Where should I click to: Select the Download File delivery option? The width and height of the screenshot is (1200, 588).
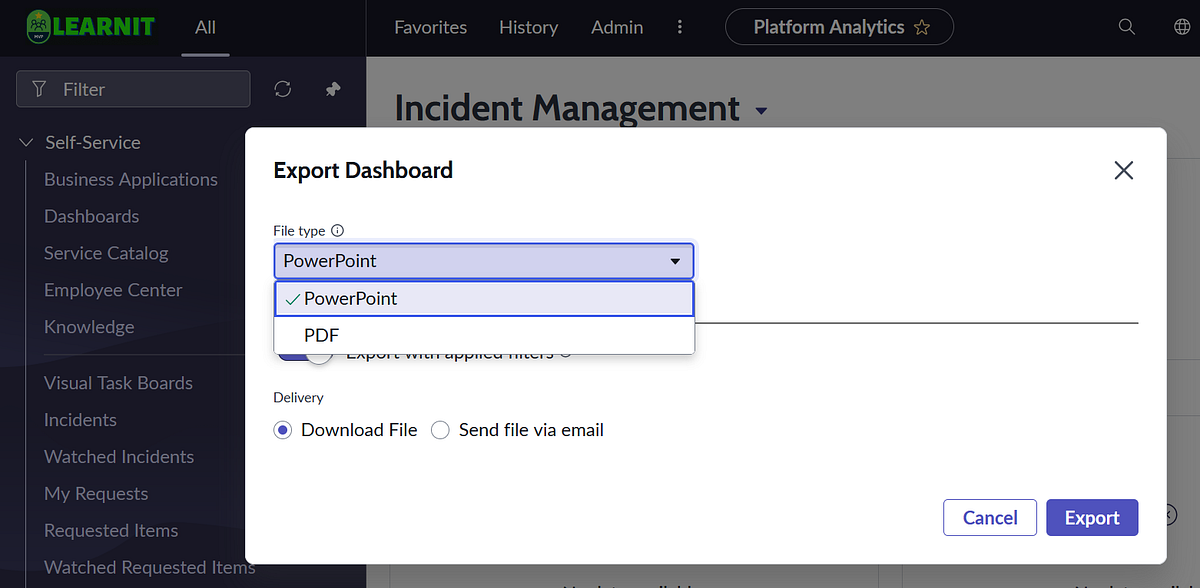pyautogui.click(x=282, y=429)
